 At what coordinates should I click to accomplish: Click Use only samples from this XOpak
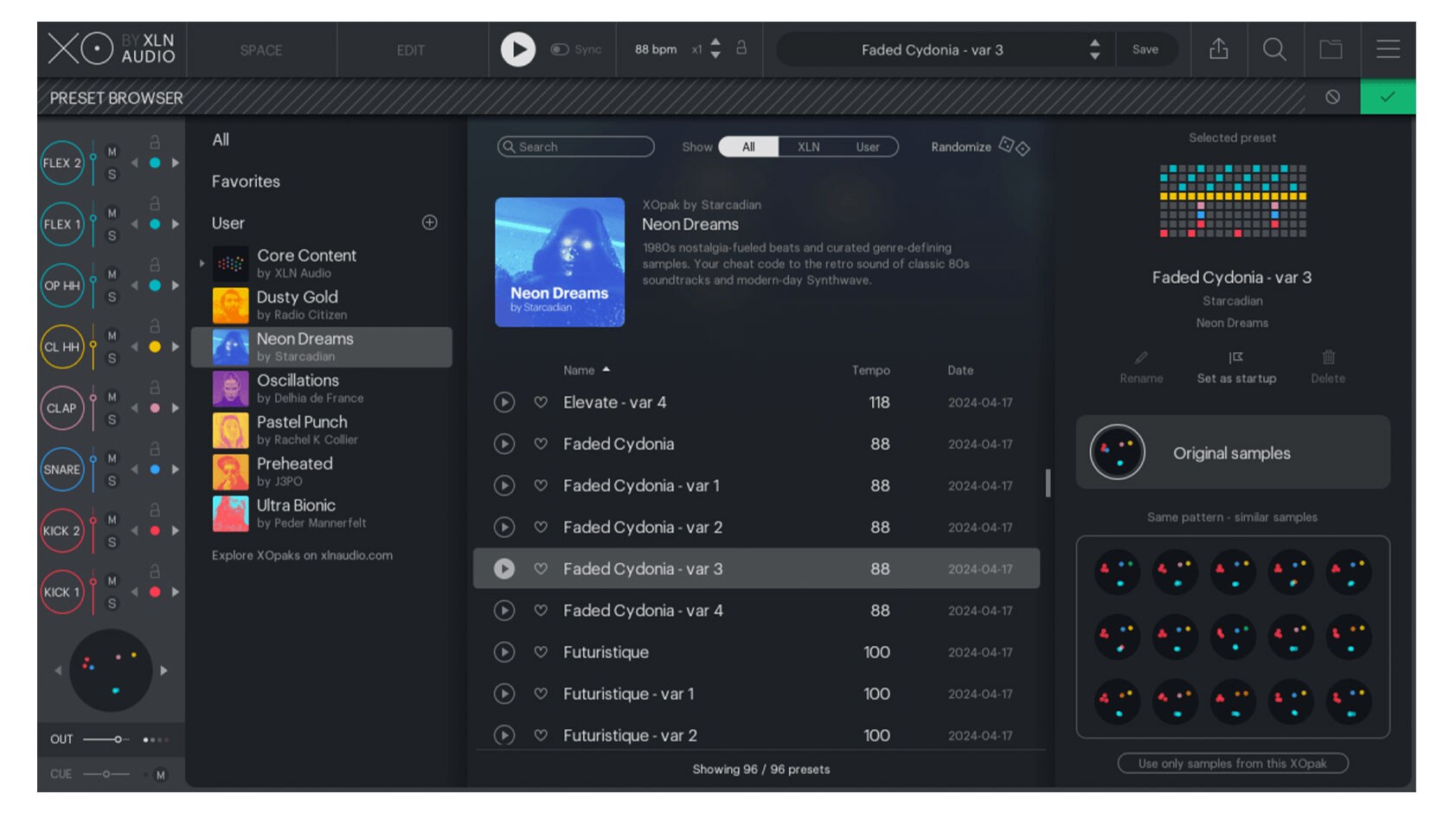click(x=1232, y=763)
